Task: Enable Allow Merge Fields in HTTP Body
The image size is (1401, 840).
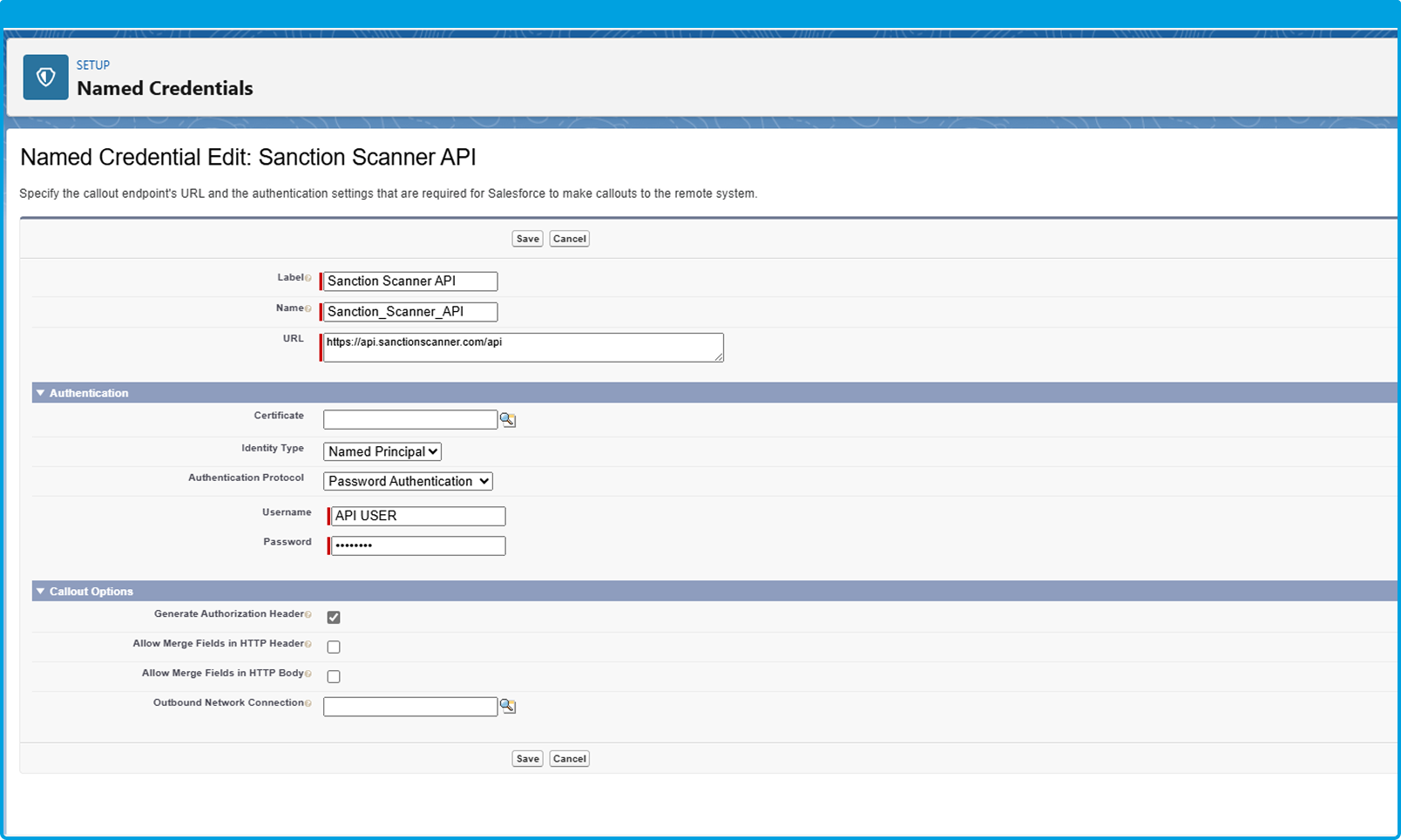Action: coord(334,676)
